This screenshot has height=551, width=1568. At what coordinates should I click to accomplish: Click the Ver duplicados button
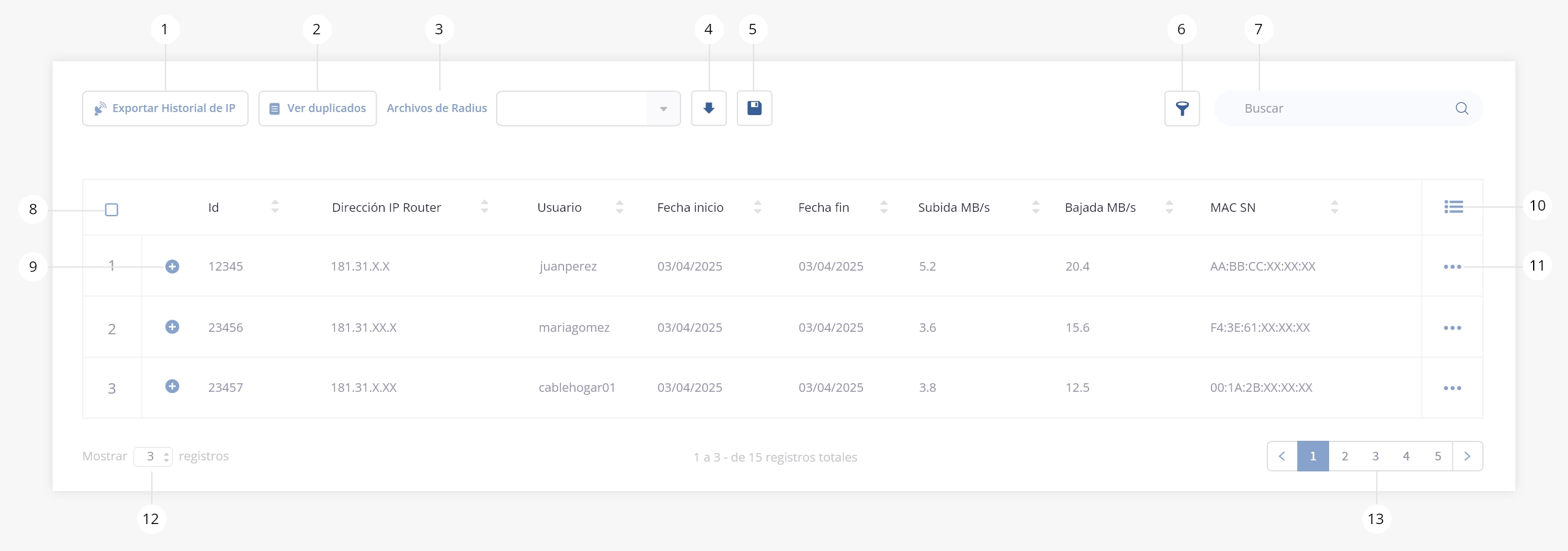click(317, 109)
